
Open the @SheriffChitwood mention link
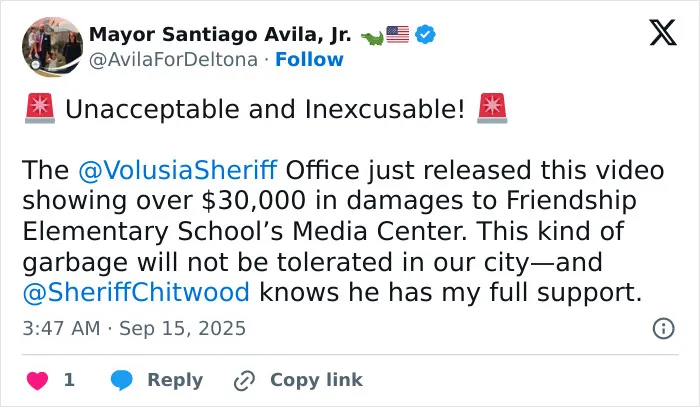[x=136, y=292]
